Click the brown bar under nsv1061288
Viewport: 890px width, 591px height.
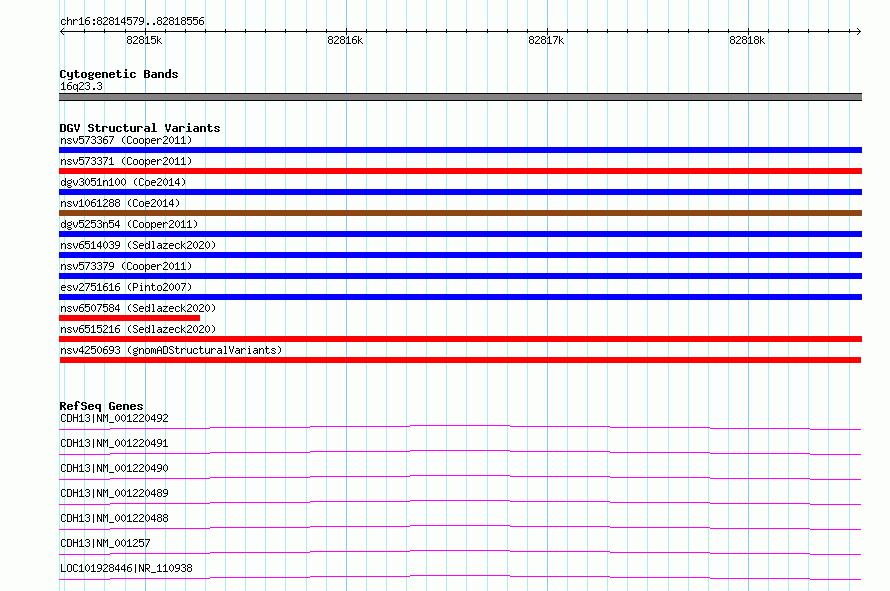click(460, 213)
